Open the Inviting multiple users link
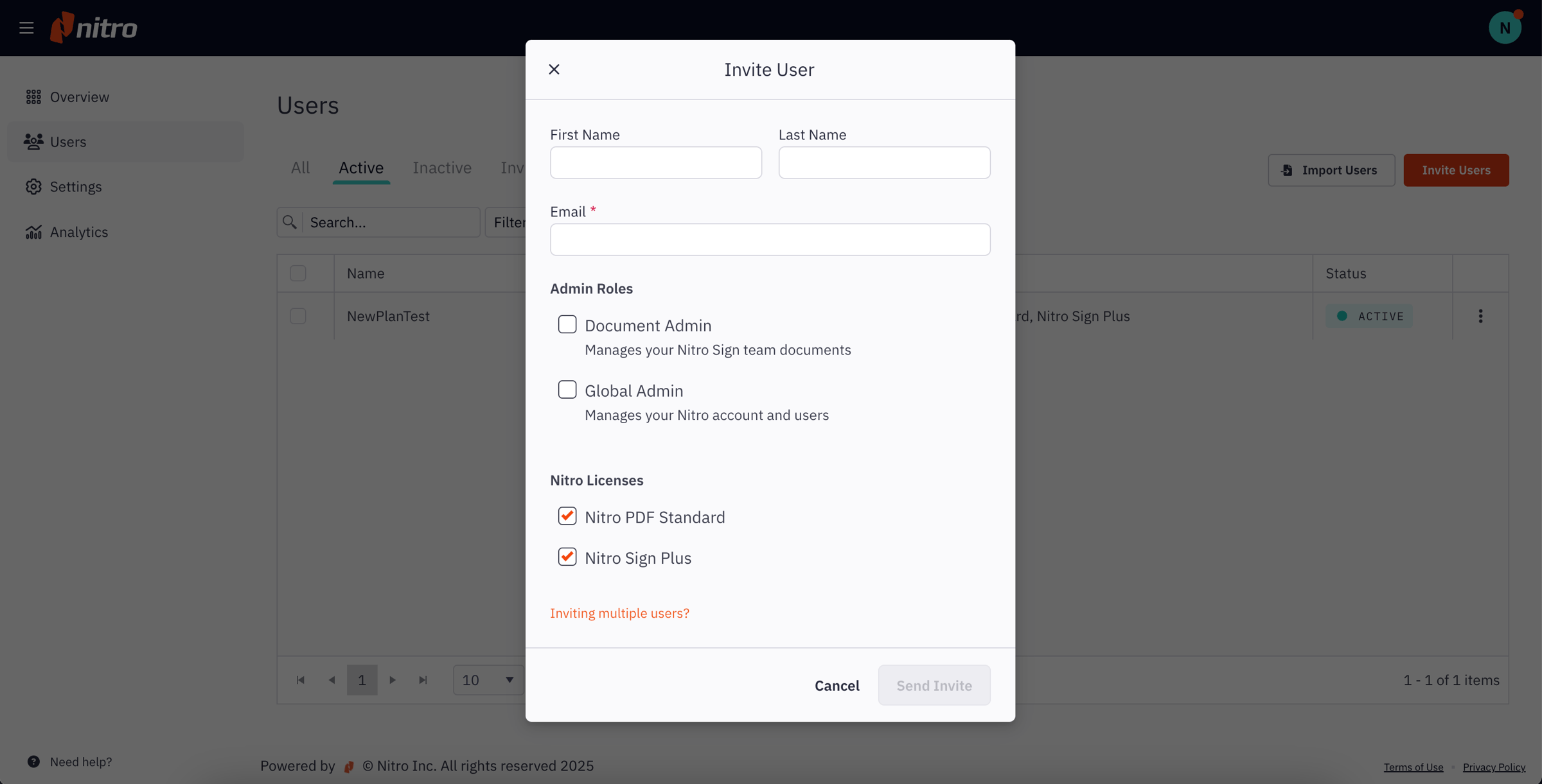This screenshot has height=784, width=1542. point(619,613)
